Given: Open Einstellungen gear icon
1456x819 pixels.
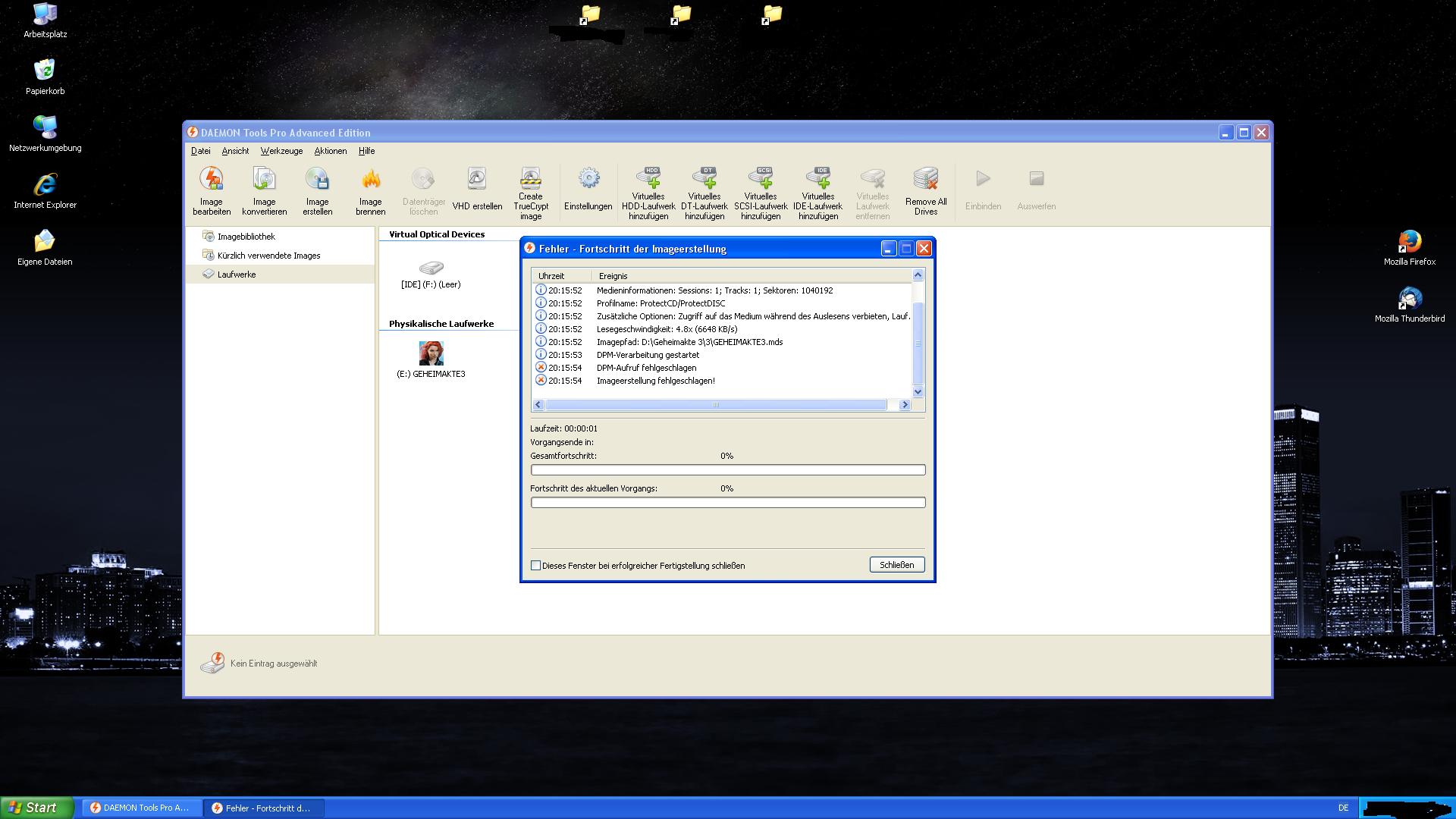Looking at the screenshot, I should click(x=588, y=180).
